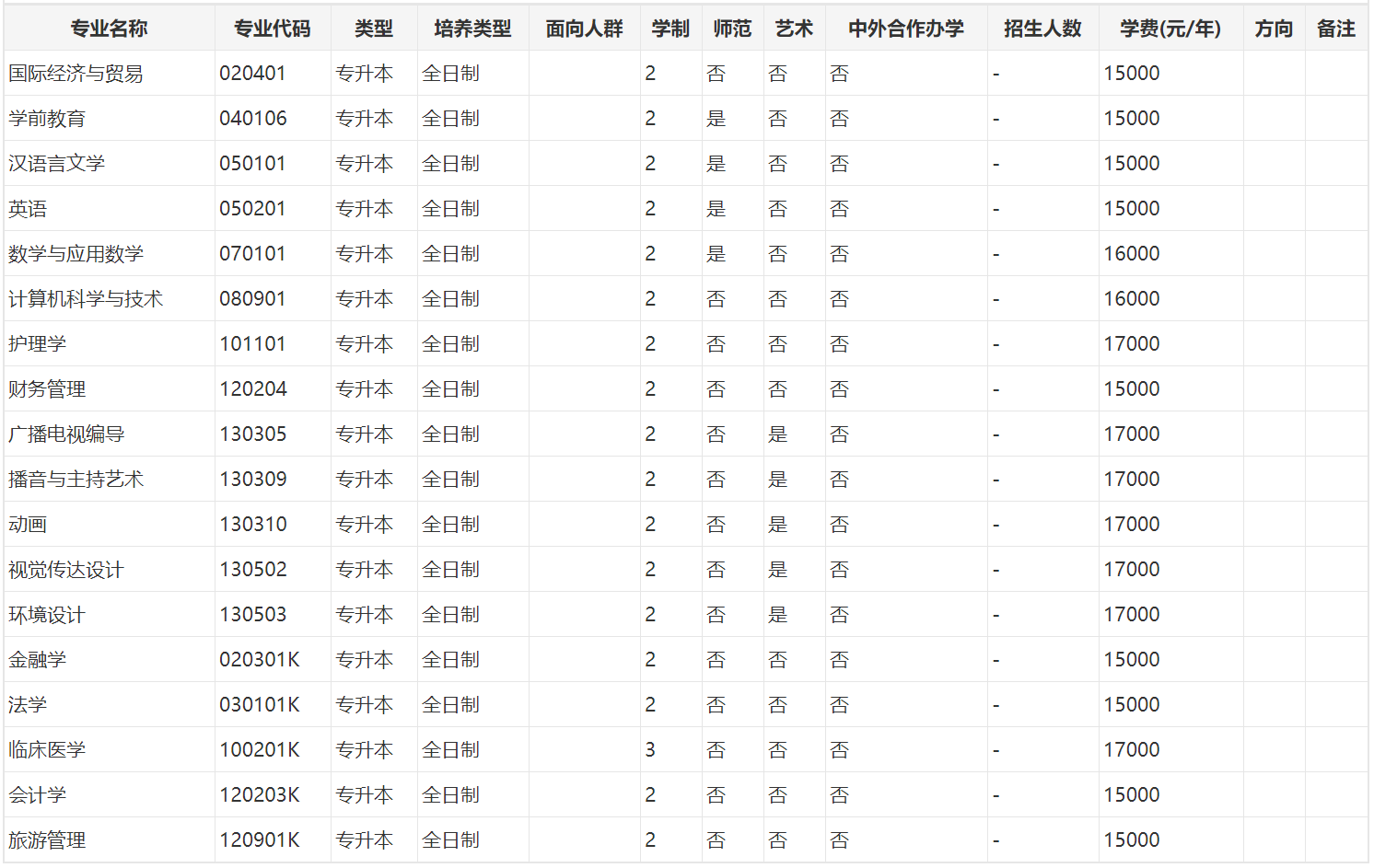Click the 专业名称 column header

109,29
